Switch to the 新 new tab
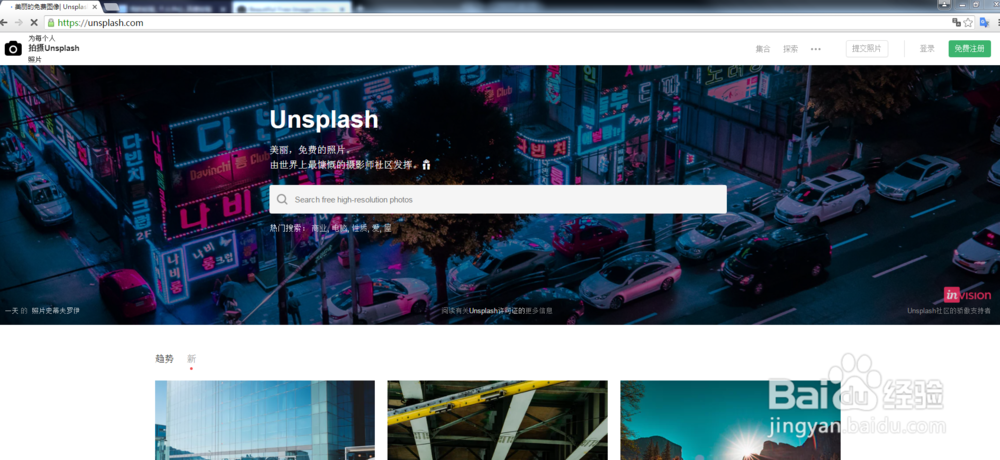 [191, 359]
